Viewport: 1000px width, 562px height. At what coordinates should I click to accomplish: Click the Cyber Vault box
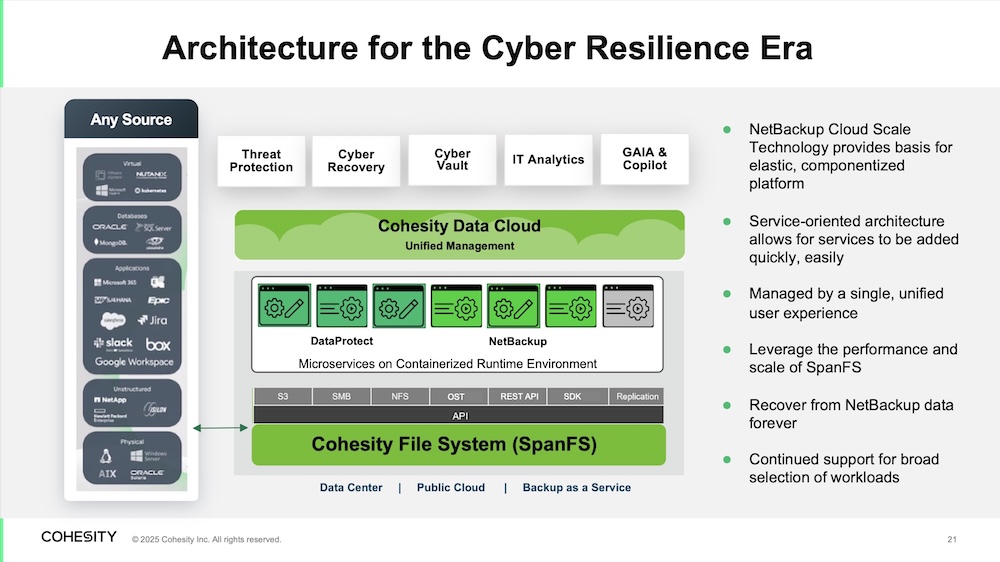pos(452,159)
